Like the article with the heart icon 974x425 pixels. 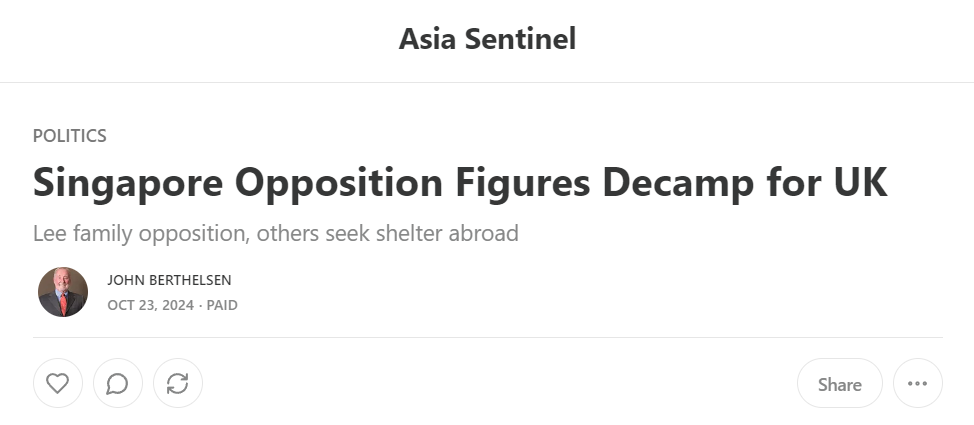(x=58, y=383)
